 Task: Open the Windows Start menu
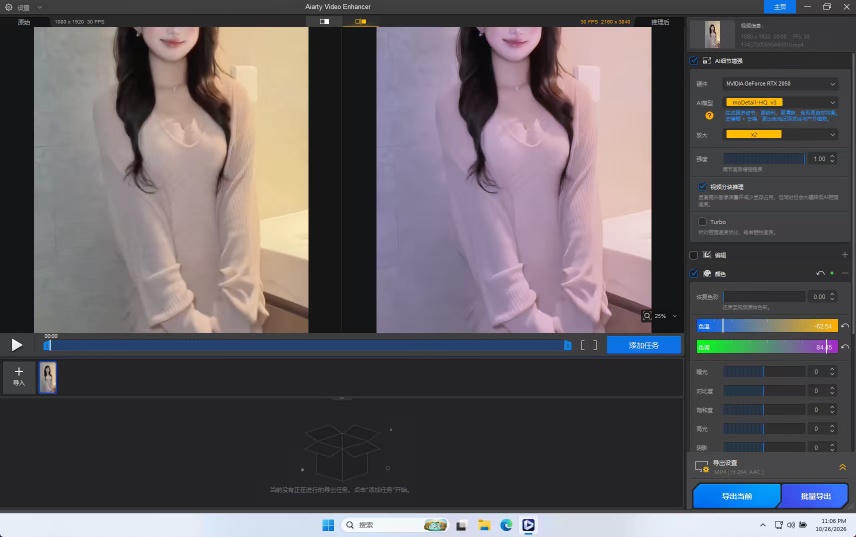tap(328, 525)
